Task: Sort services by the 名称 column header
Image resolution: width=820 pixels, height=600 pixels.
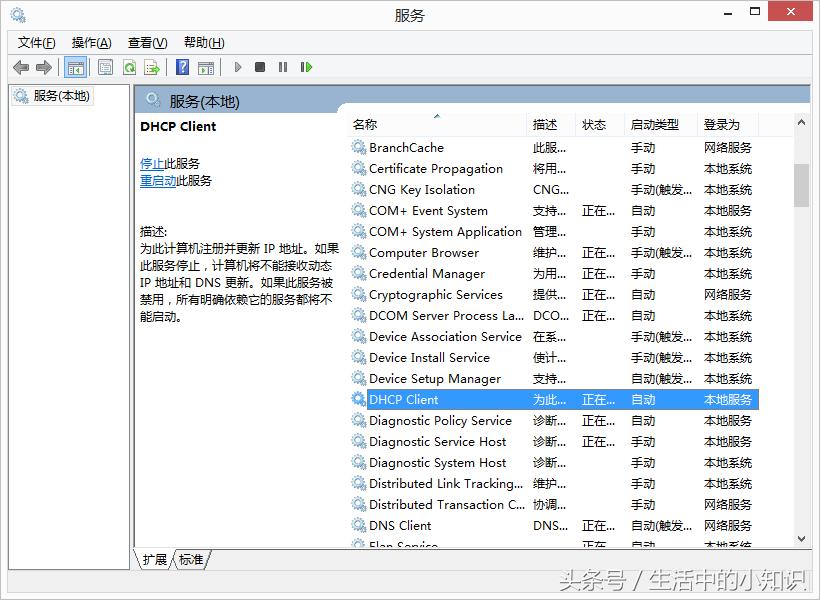Action: click(365, 122)
